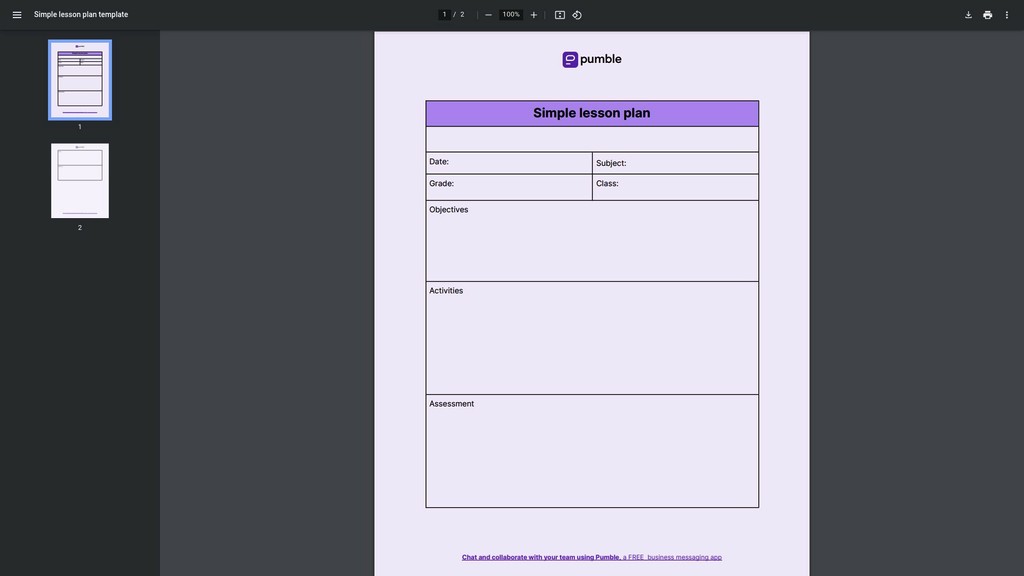Download the lesson plan PDF
1024x576 pixels.
[966, 13]
